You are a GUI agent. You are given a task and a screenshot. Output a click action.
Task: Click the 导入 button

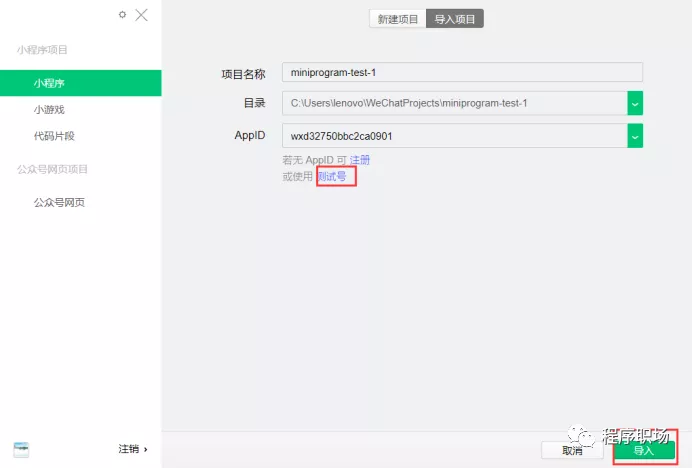[644, 450]
